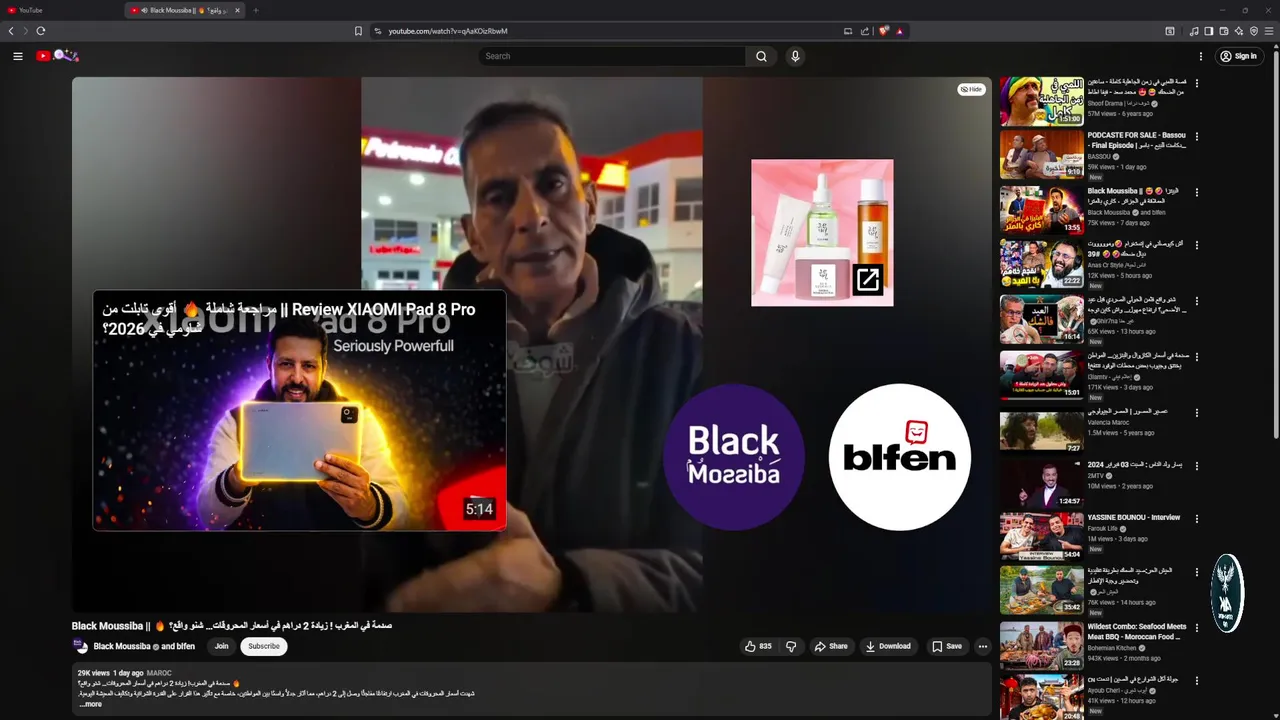Expand the description with ...more
This screenshot has height=720, width=1280.
tap(91, 704)
